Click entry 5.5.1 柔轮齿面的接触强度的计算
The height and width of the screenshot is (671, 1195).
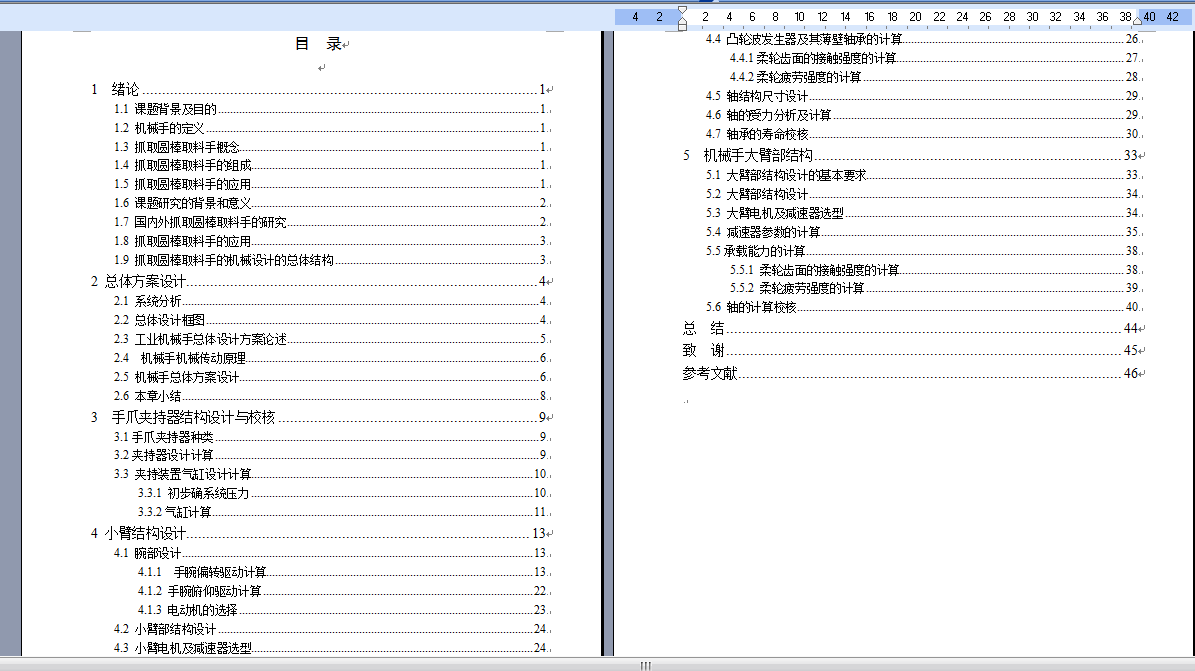click(x=935, y=270)
